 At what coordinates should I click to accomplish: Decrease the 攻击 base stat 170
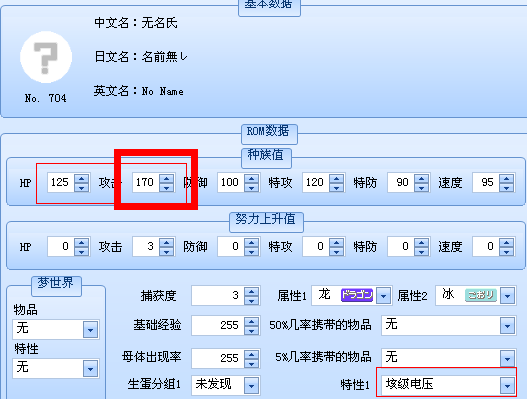(x=166, y=188)
